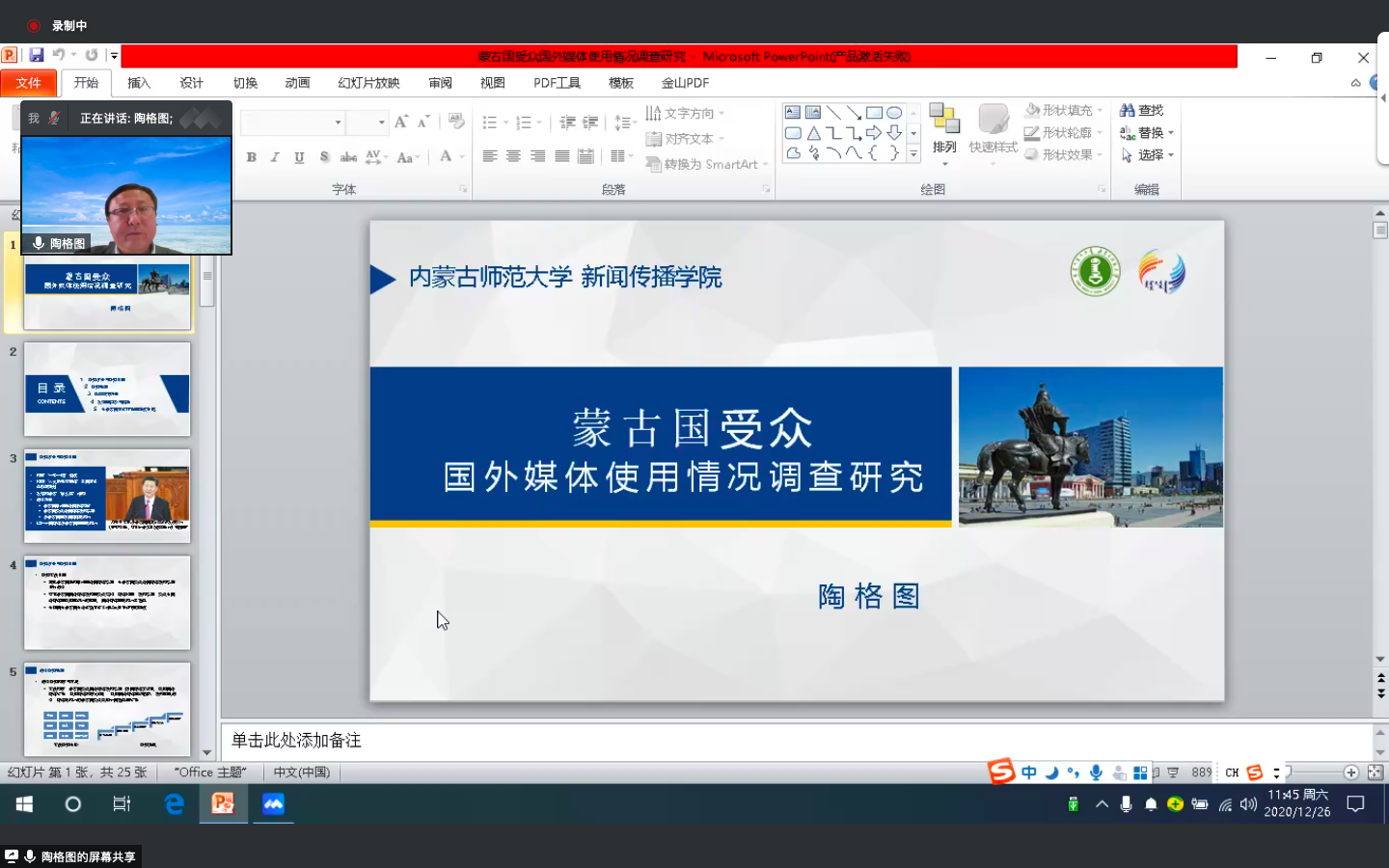Switch to the Slide Show (幻灯片放映) tab
1389x868 pixels.
(x=368, y=83)
